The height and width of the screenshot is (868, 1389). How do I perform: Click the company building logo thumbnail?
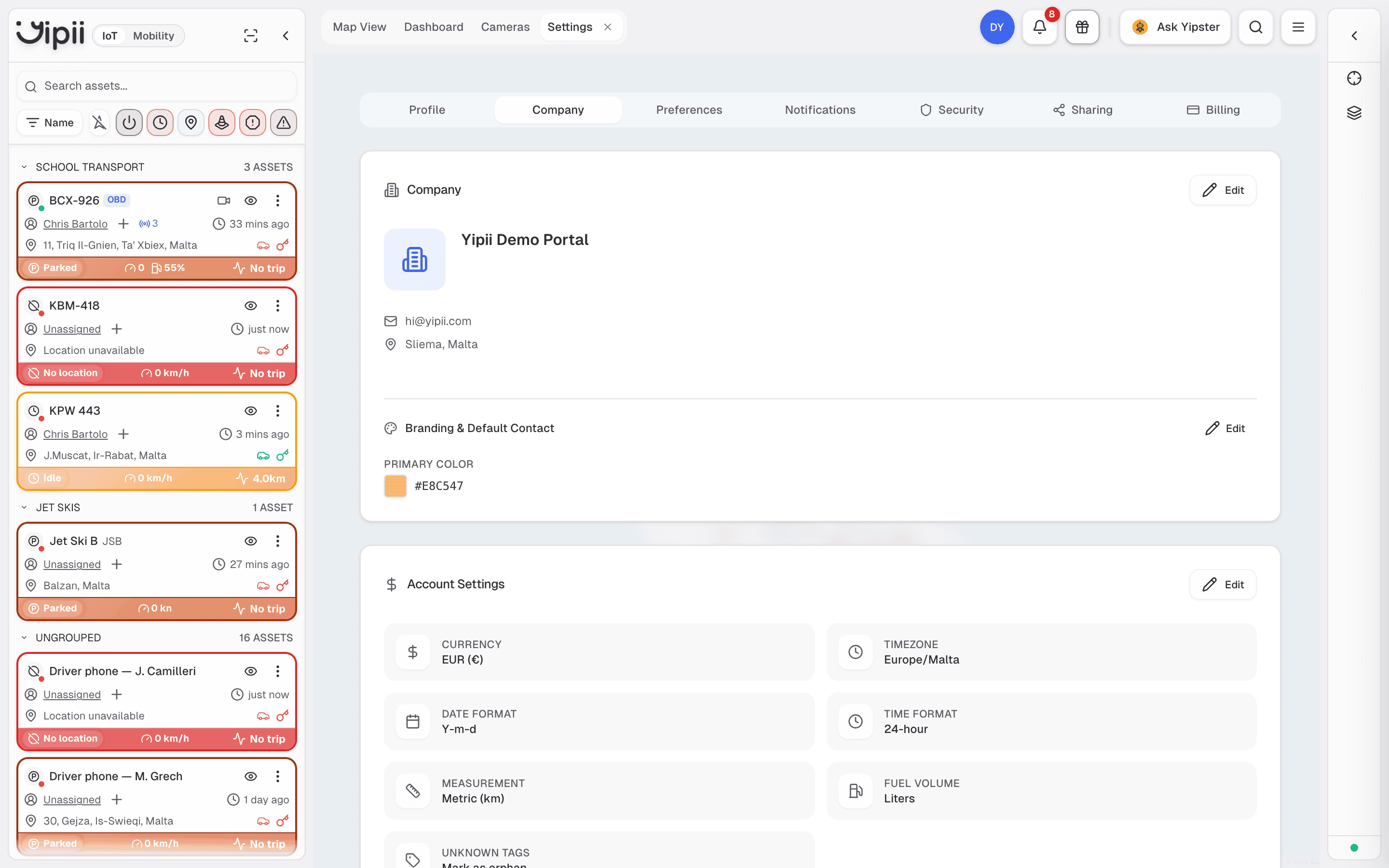tap(414, 259)
